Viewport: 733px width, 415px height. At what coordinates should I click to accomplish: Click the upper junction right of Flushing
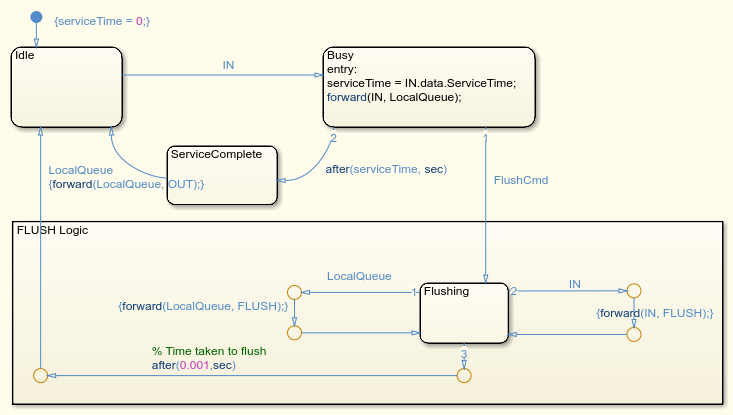[x=633, y=291]
